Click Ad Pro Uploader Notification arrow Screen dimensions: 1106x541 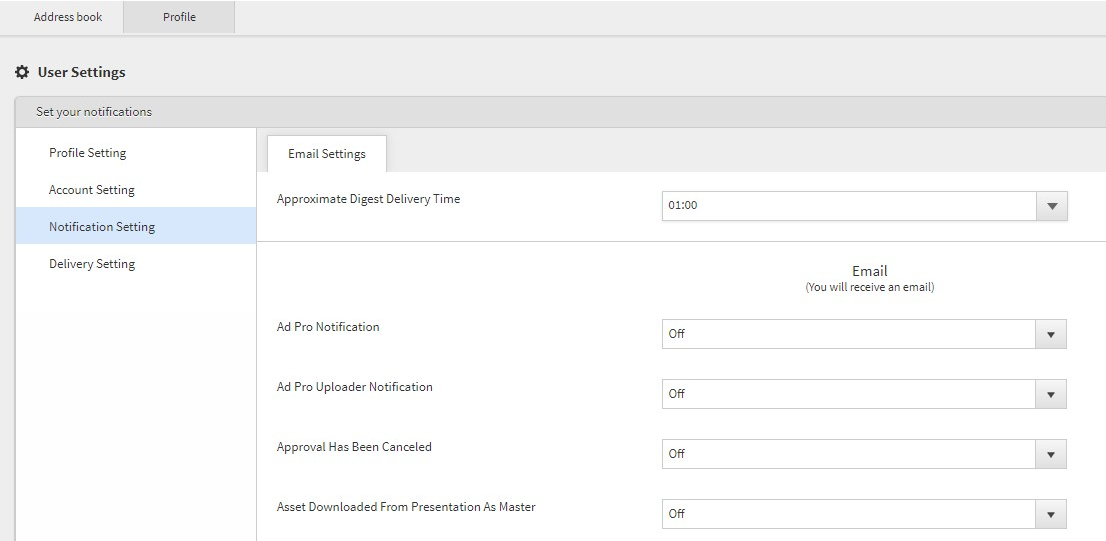coord(1051,394)
